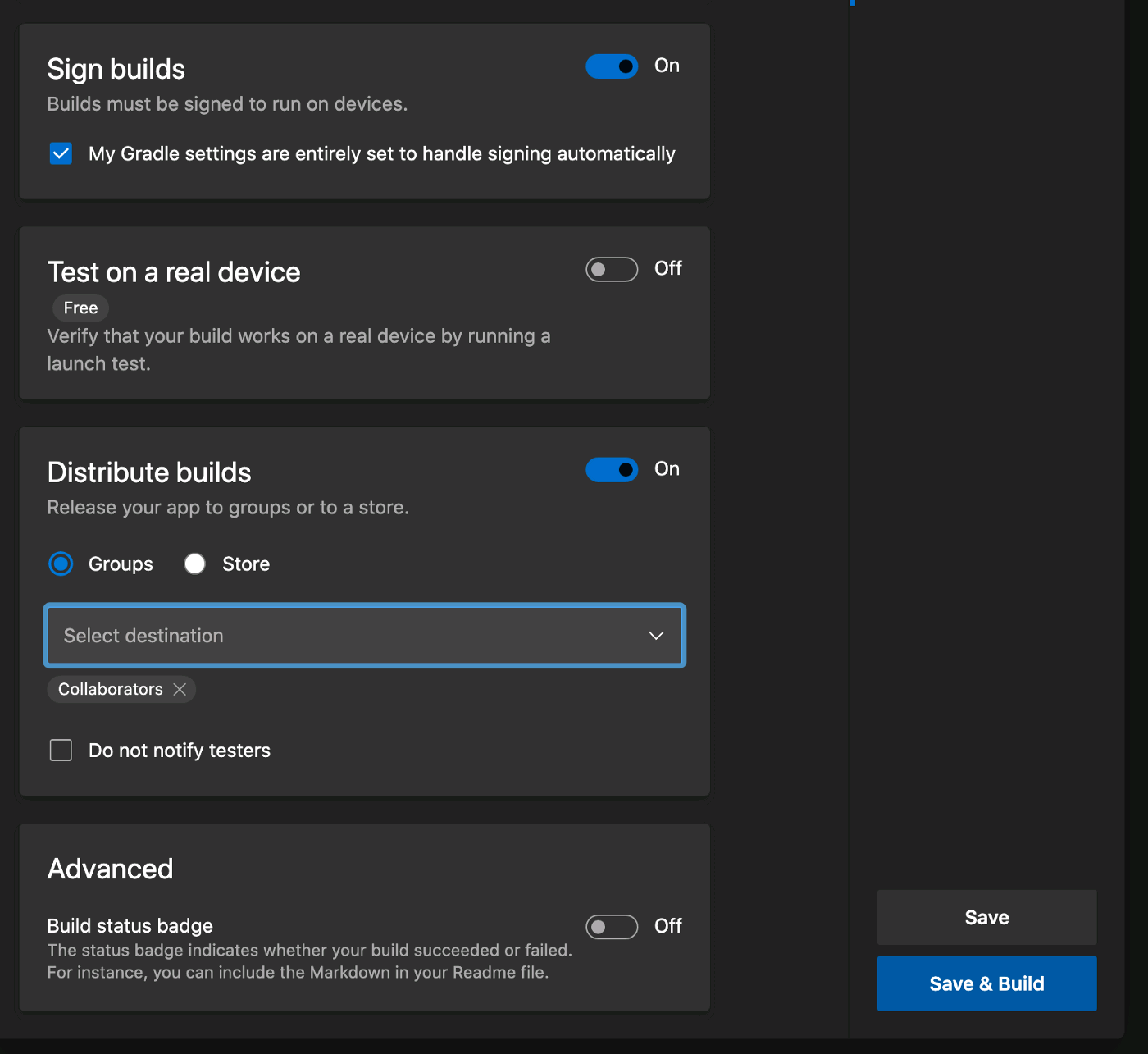Click the Select destination field
Screen dimensions: 1148x1054
click(344, 636)
